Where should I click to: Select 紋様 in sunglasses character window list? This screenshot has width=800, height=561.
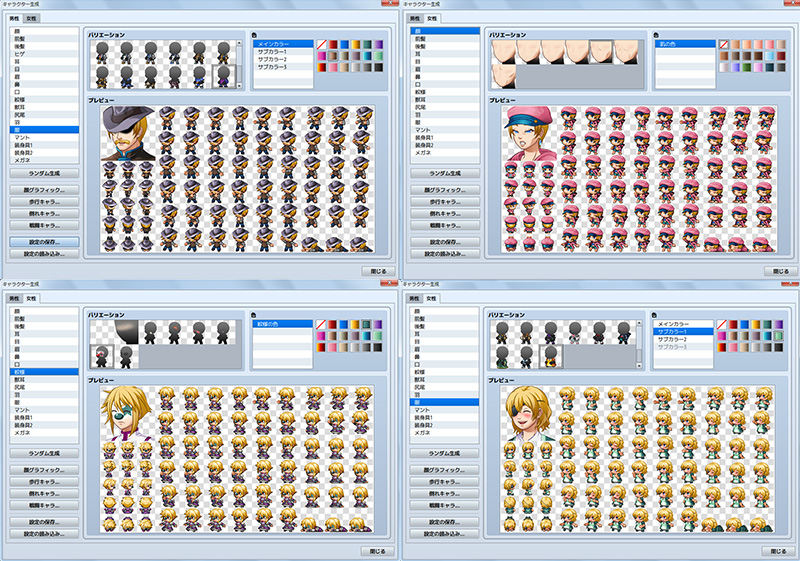(x=44, y=372)
